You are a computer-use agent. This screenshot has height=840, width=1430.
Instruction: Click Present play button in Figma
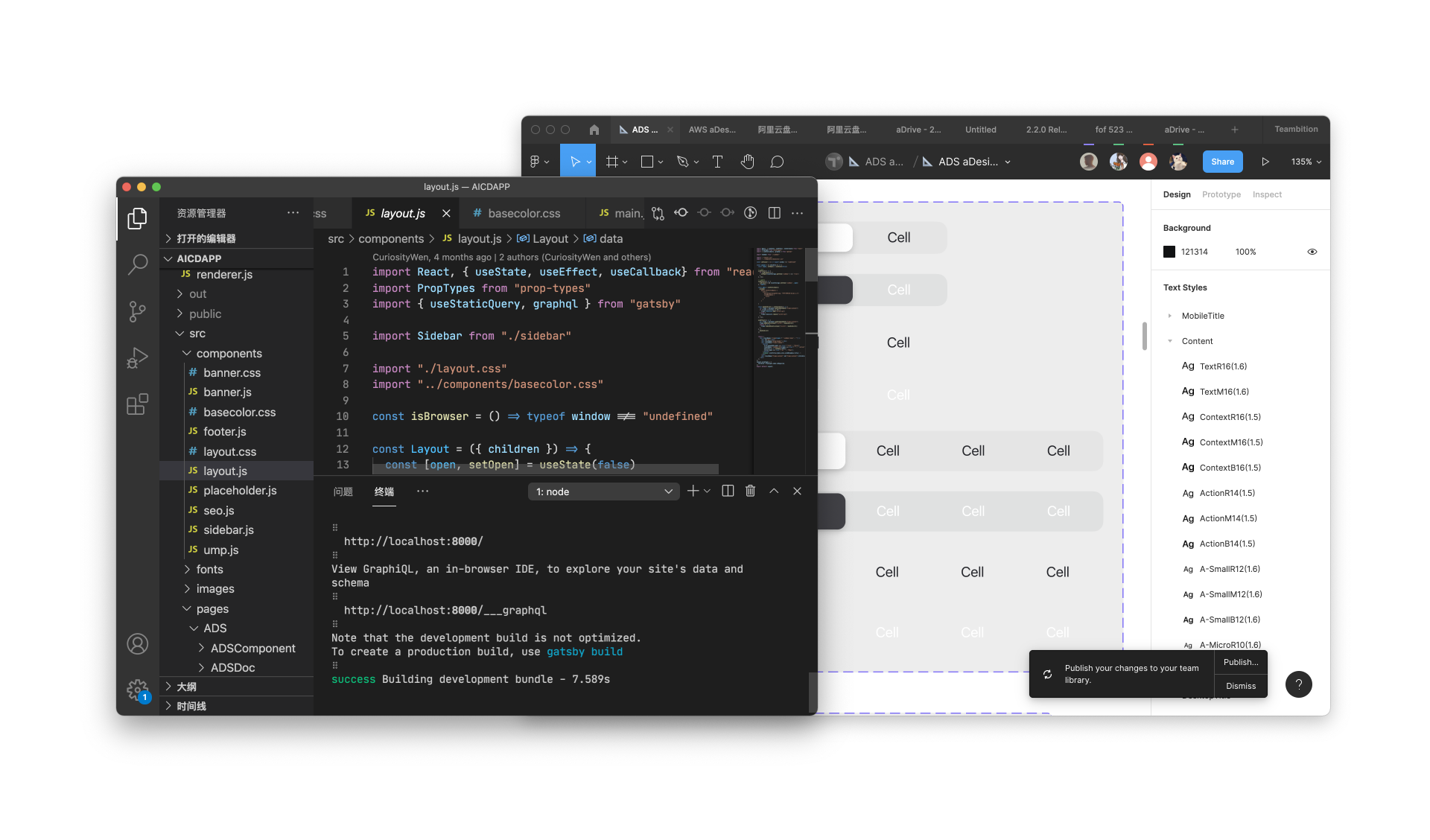click(x=1265, y=162)
